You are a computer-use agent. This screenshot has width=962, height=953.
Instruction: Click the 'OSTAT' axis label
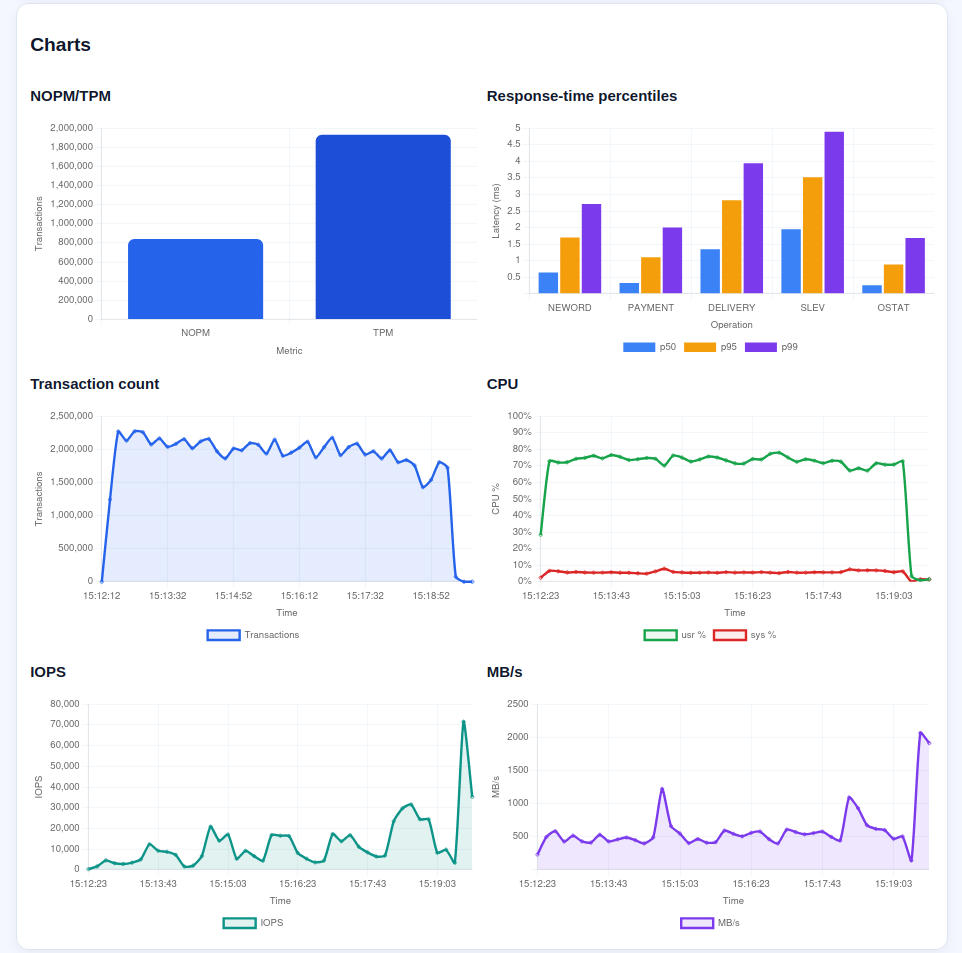pyautogui.click(x=893, y=308)
